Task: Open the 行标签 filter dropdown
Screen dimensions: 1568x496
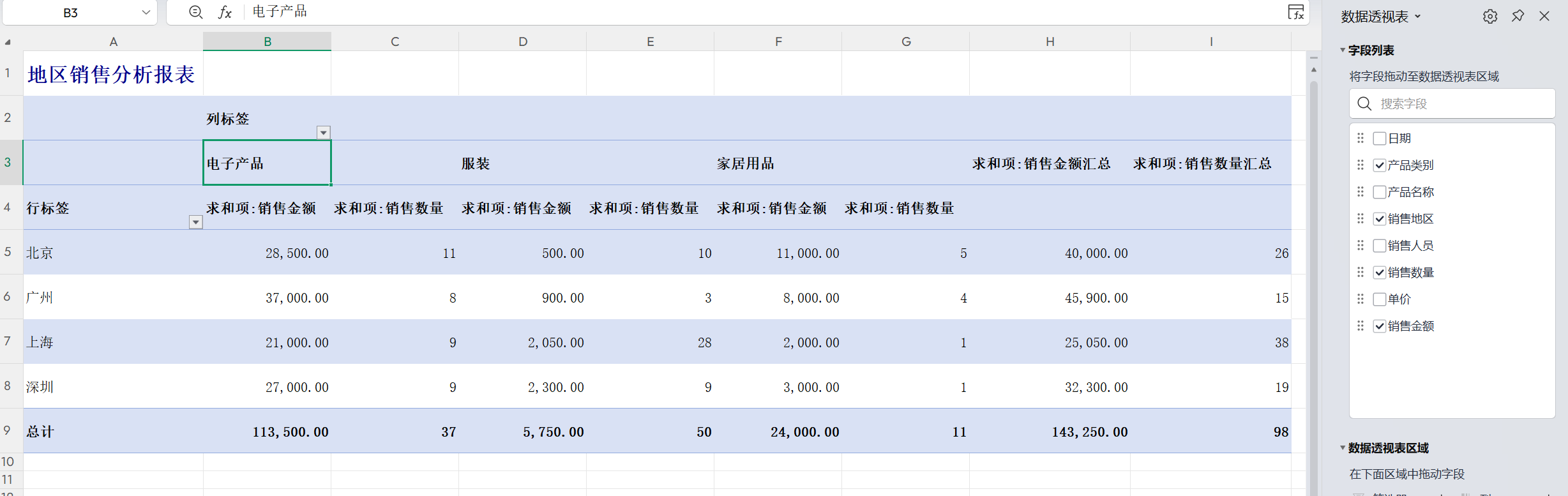Action: (196, 222)
